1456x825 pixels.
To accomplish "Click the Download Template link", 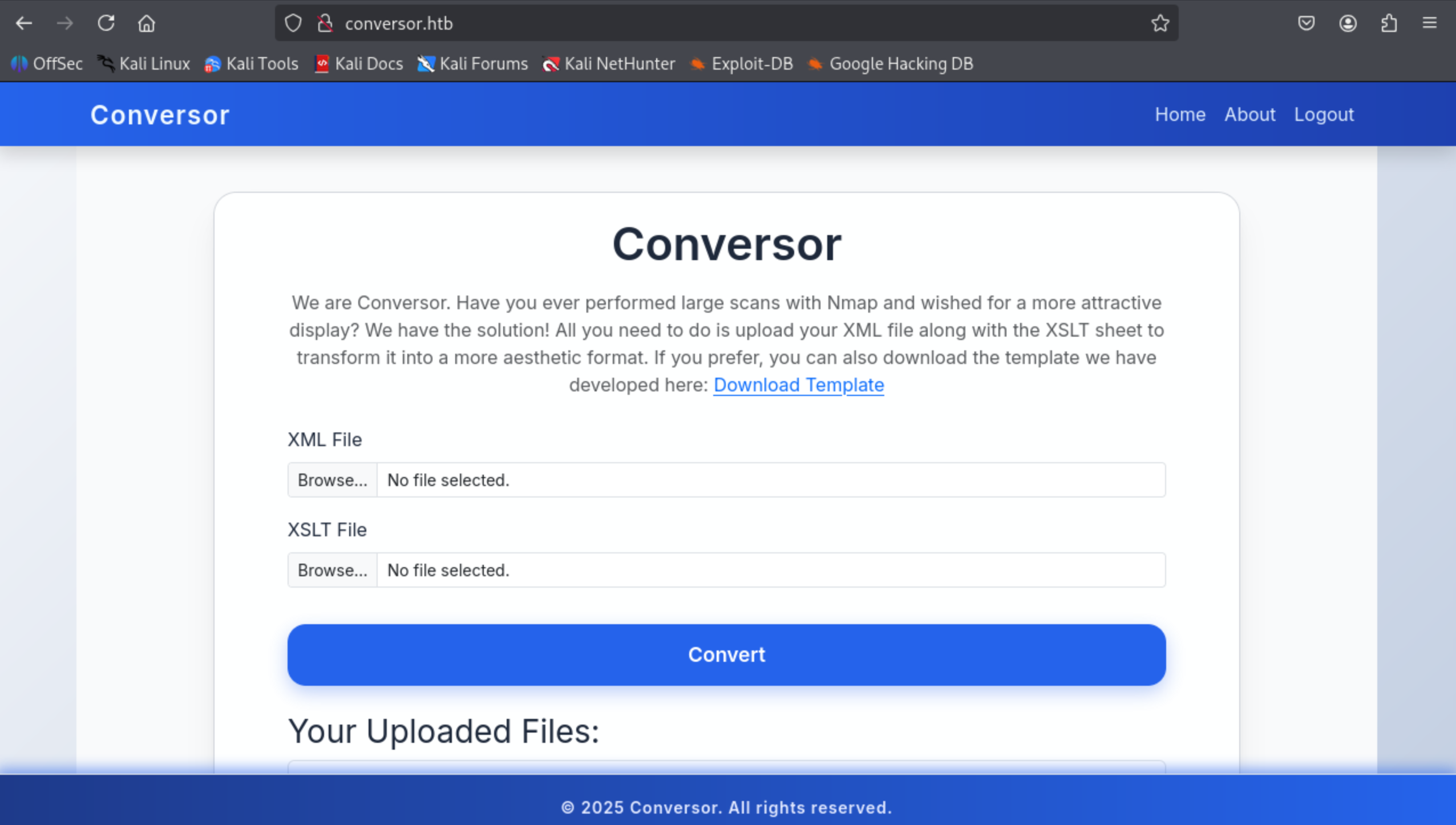I will coord(798,385).
